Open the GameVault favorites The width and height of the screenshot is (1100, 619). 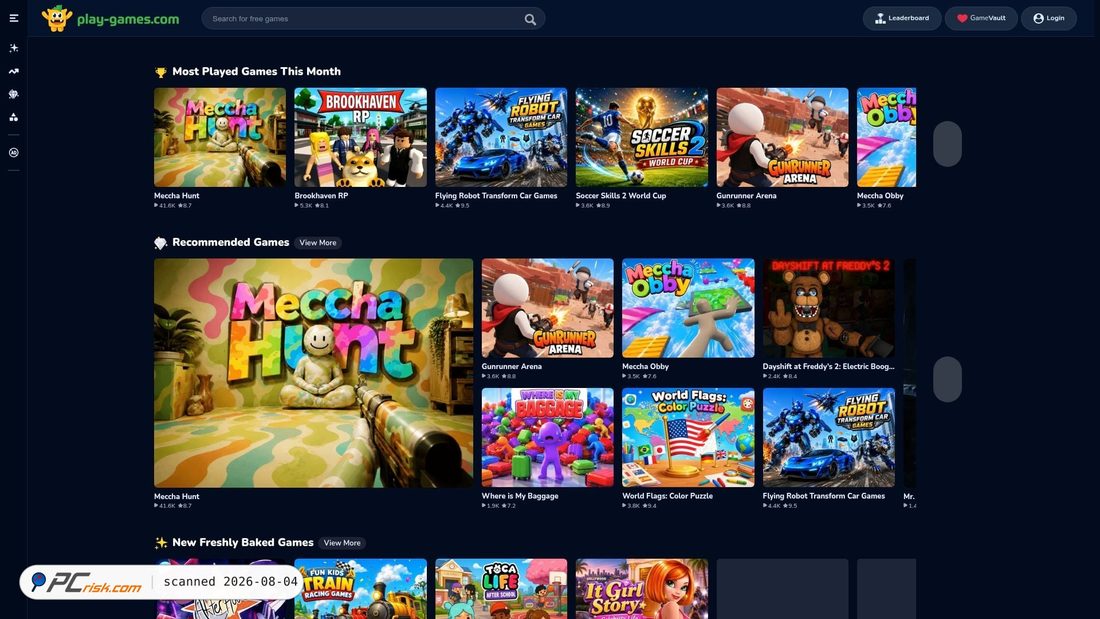pos(981,18)
